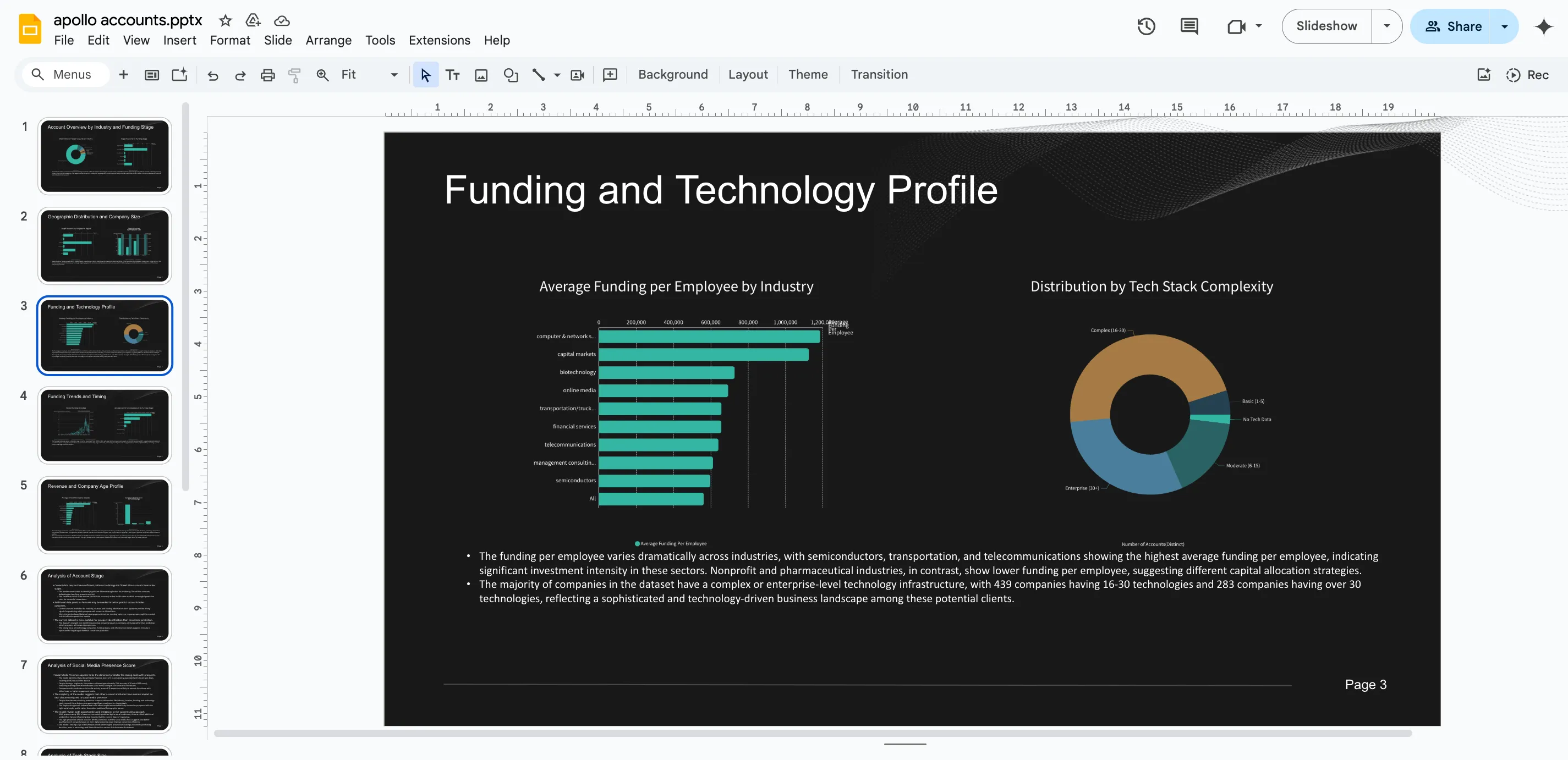Viewport: 1568px width, 760px height.
Task: Toggle the select arrow tool
Action: pos(425,74)
